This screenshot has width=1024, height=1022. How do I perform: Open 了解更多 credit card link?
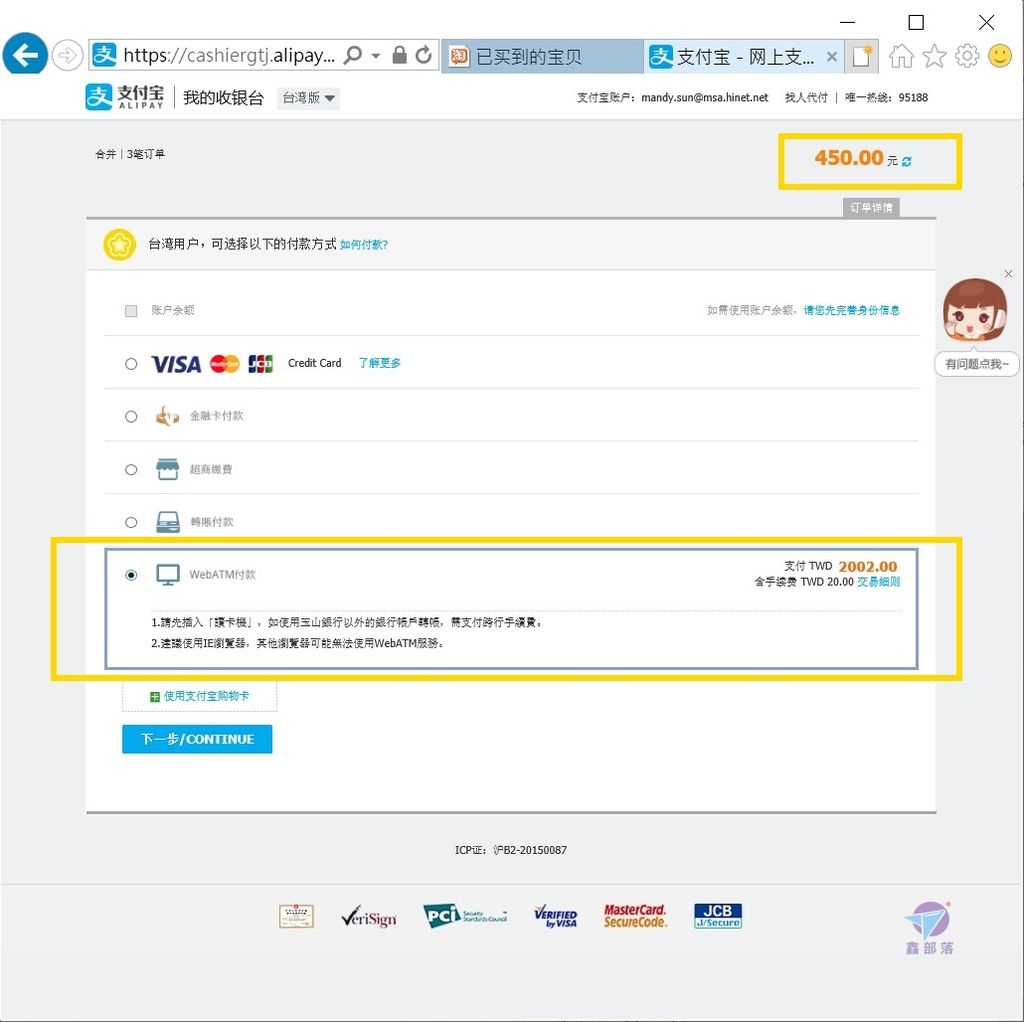(379, 363)
